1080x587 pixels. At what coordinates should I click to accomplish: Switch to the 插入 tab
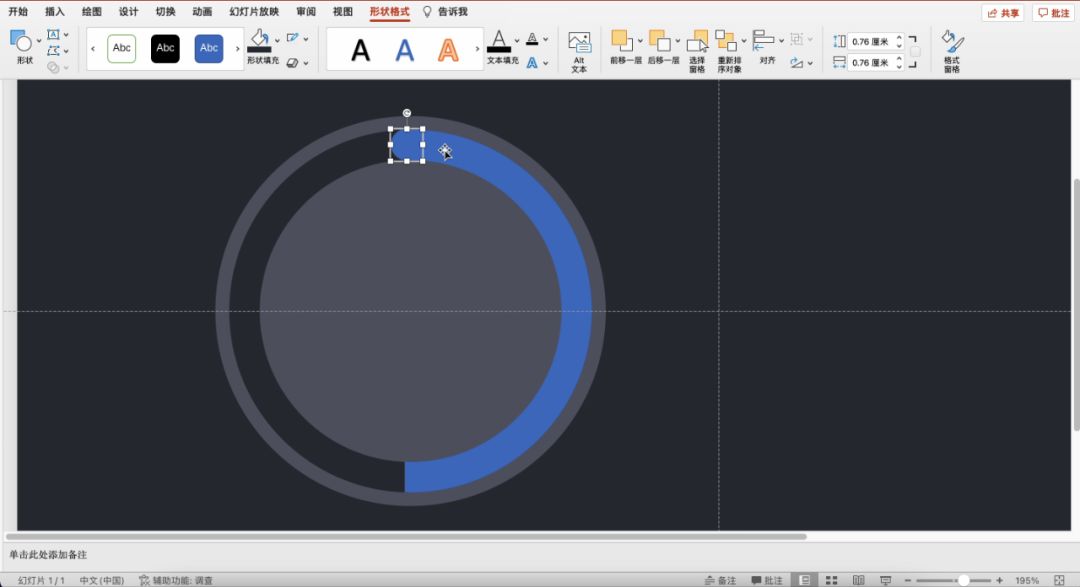54,11
